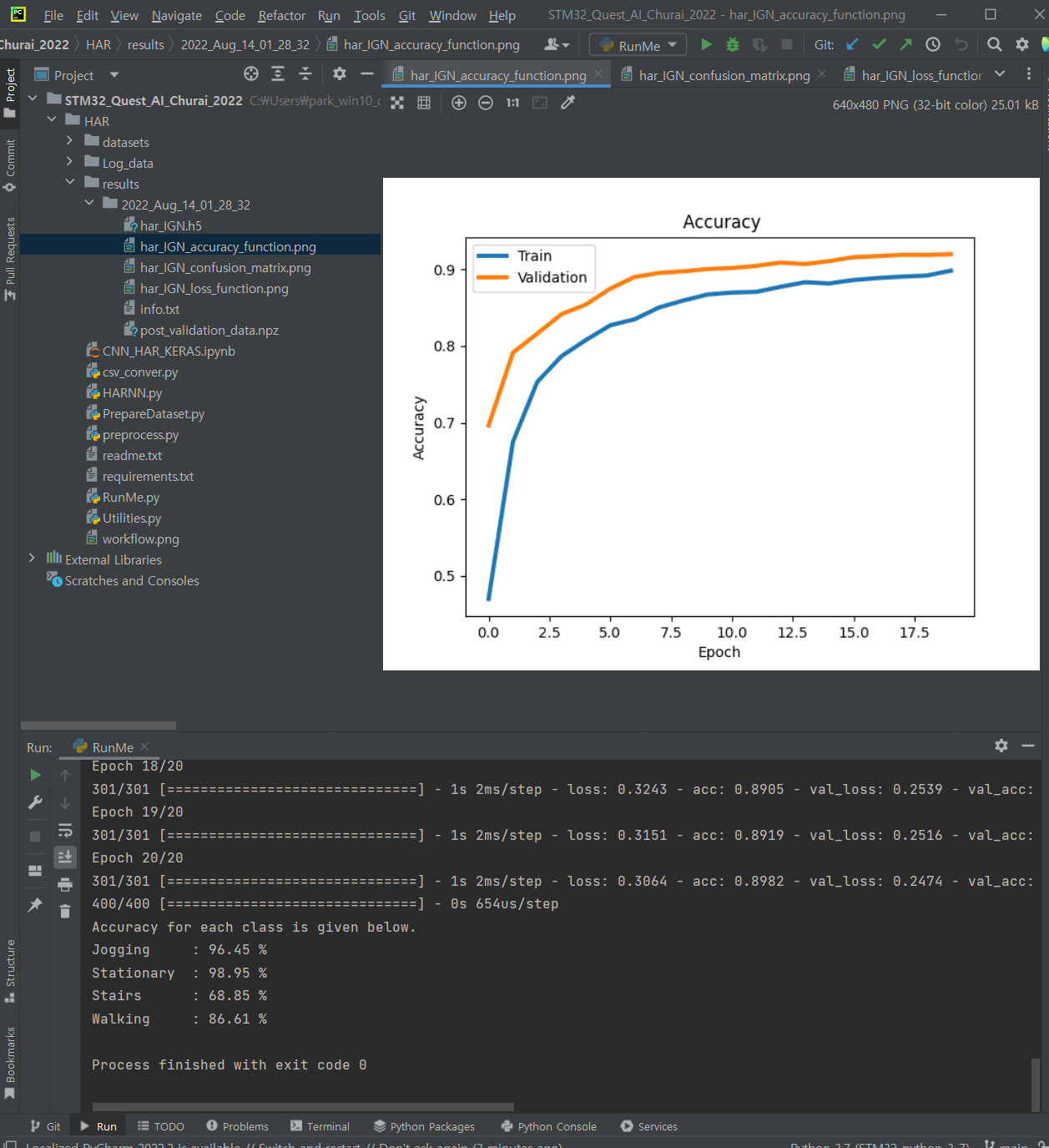Open the RunMe run configuration dropdown
The width and height of the screenshot is (1049, 1148).
point(638,45)
